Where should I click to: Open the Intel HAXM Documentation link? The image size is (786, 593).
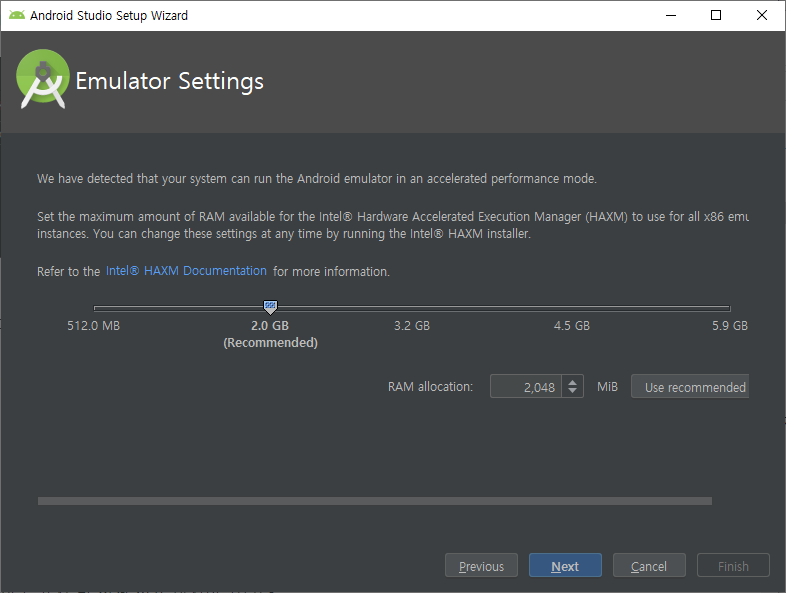pos(186,271)
